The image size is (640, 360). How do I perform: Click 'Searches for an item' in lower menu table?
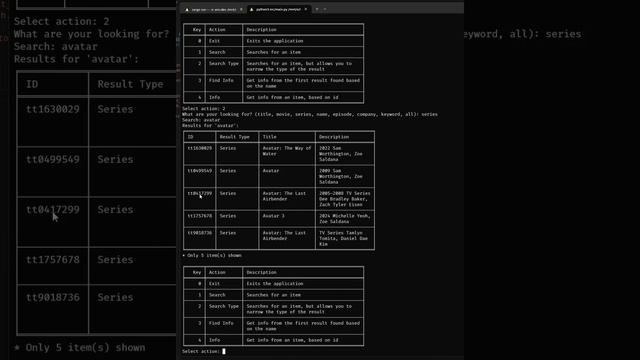click(x=273, y=295)
